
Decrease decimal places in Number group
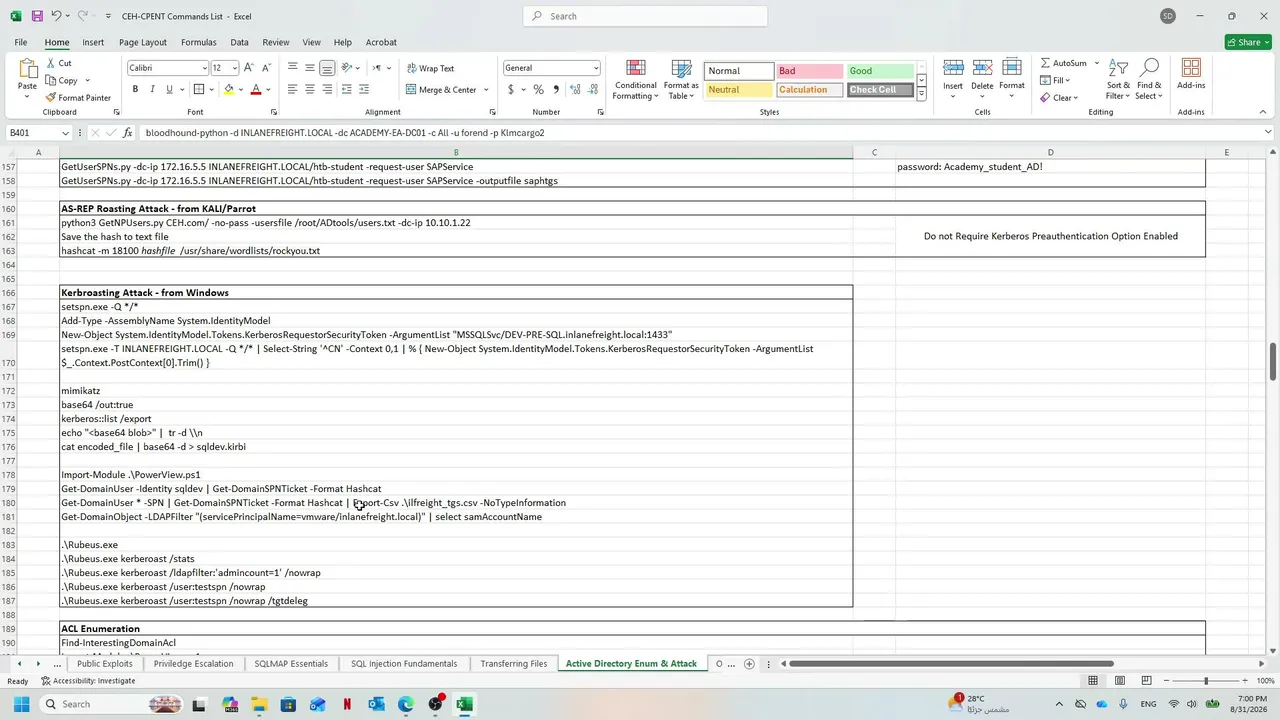click(591, 90)
